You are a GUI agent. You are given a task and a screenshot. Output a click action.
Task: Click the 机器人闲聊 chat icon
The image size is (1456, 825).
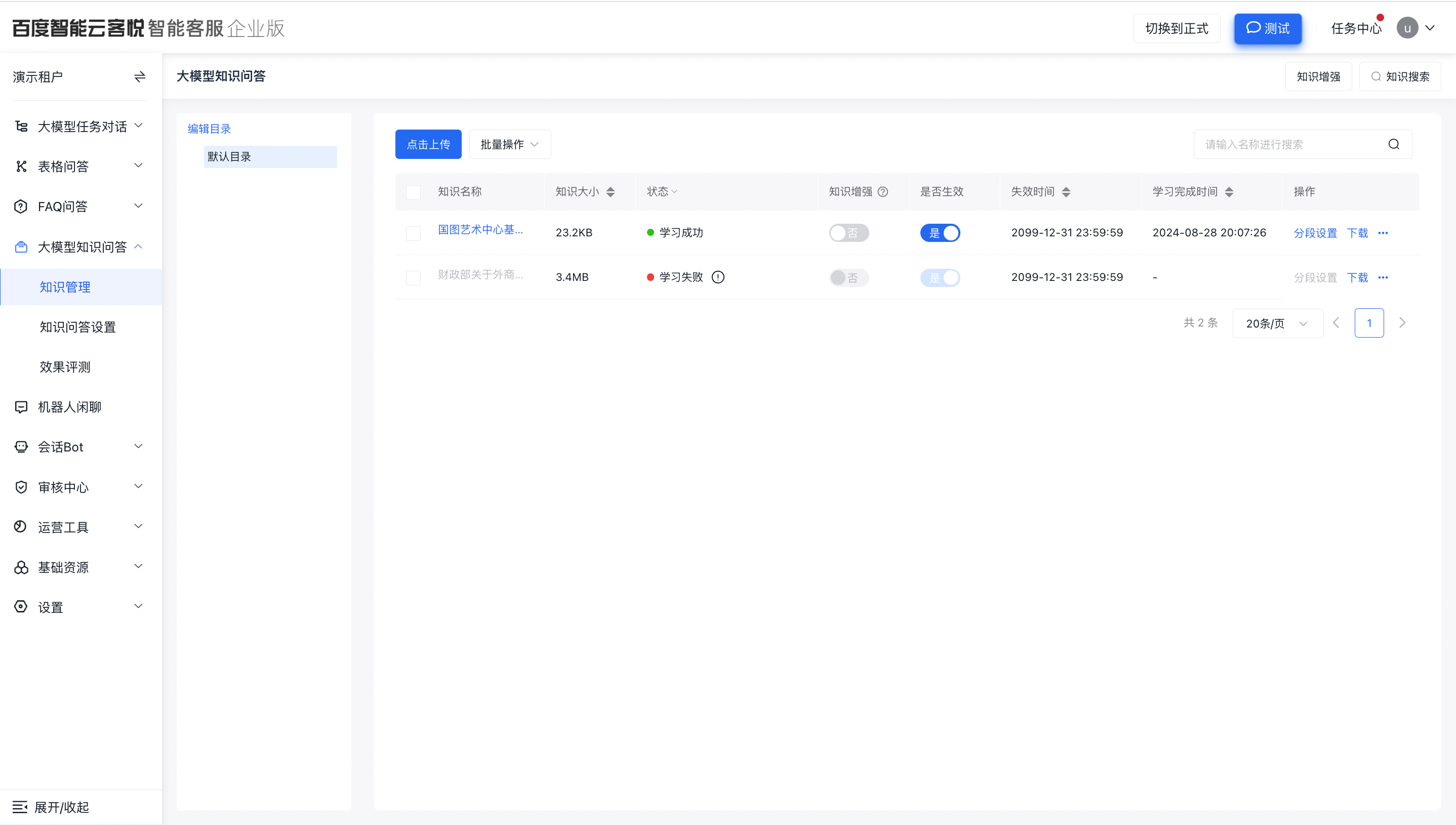click(21, 407)
